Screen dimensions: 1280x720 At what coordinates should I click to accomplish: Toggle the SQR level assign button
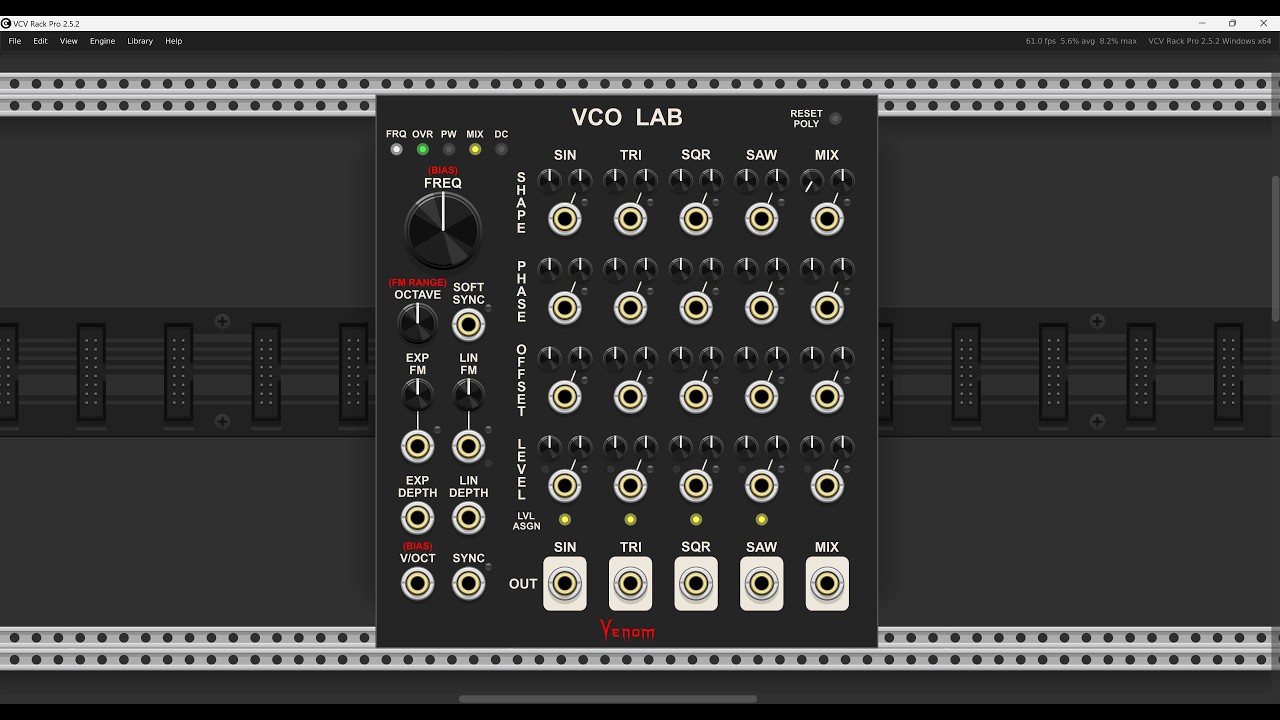pos(696,519)
